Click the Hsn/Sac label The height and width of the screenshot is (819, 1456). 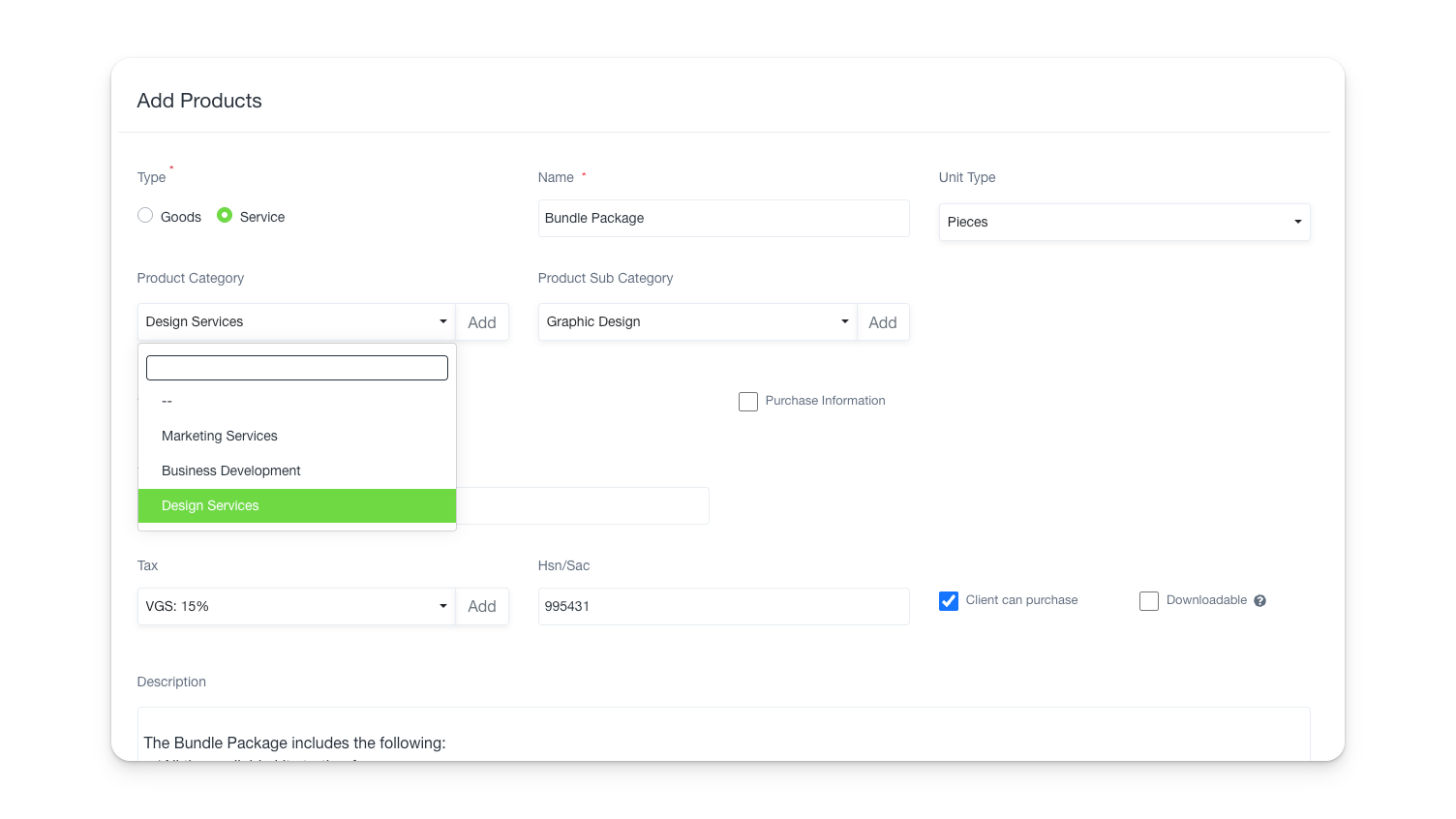tap(563, 565)
